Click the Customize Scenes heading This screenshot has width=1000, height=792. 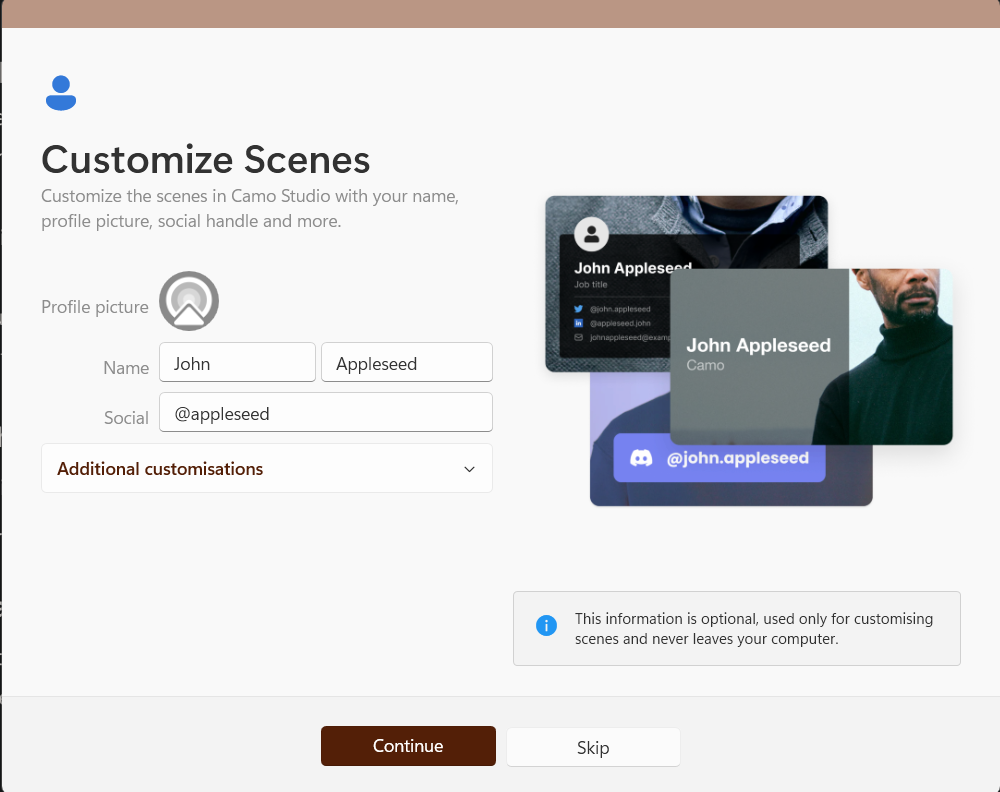(206, 160)
